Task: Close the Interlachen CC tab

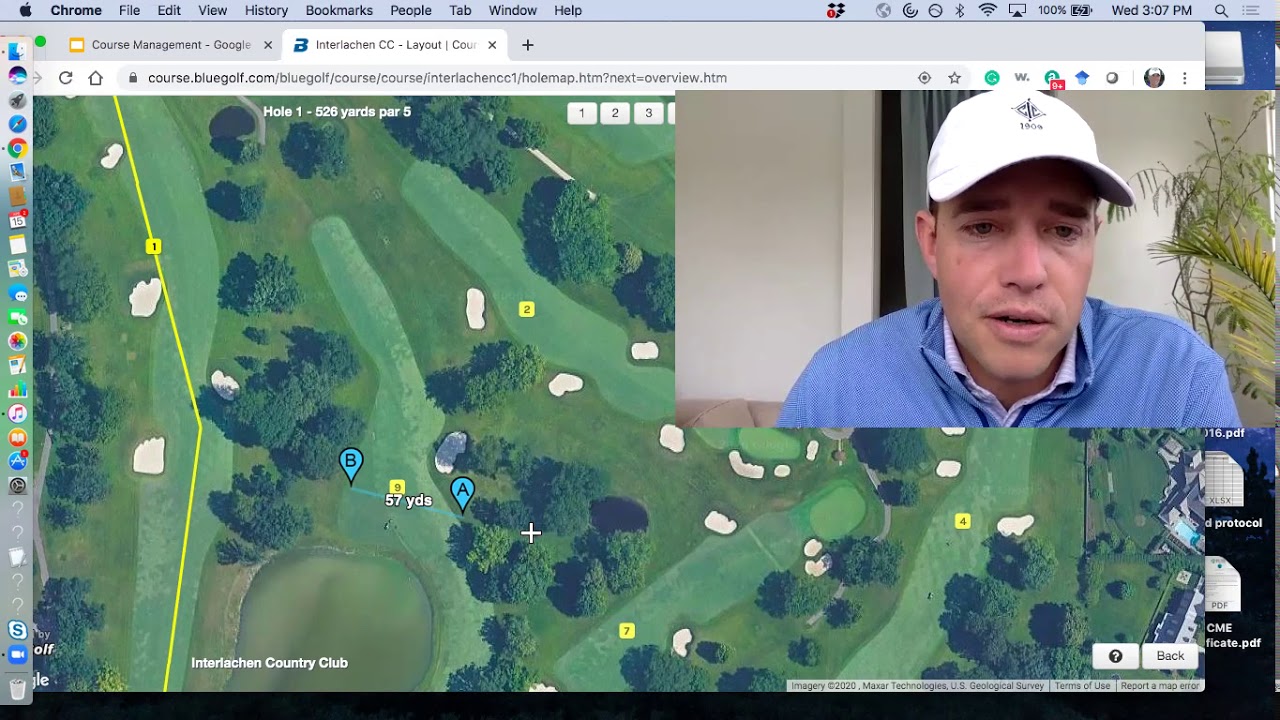Action: (493, 45)
